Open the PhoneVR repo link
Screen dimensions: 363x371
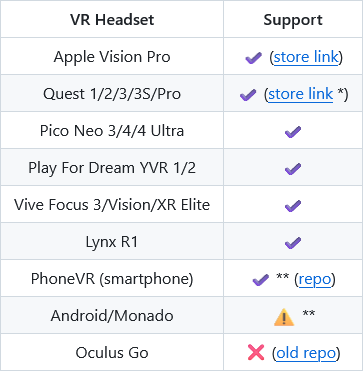(315, 279)
